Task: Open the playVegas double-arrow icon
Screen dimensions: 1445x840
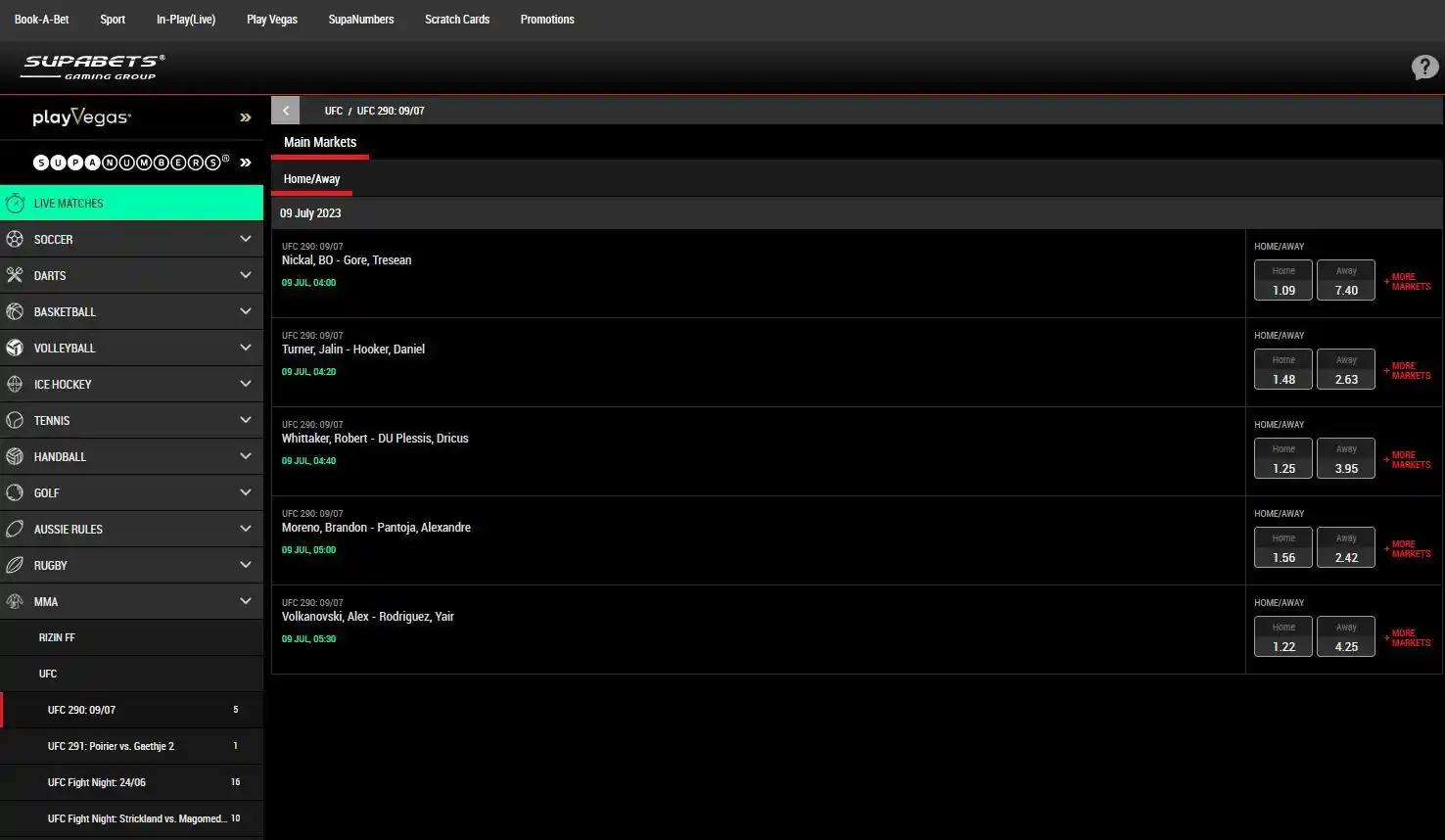Action: coord(246,117)
